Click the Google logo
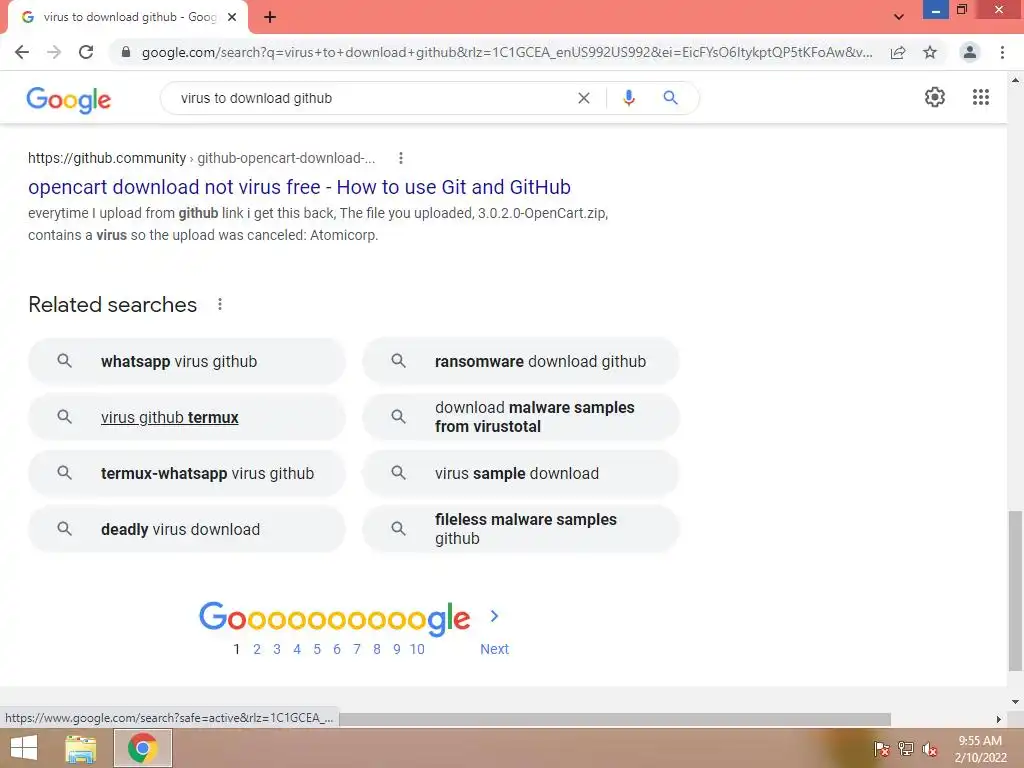1024x768 pixels. 69,99
